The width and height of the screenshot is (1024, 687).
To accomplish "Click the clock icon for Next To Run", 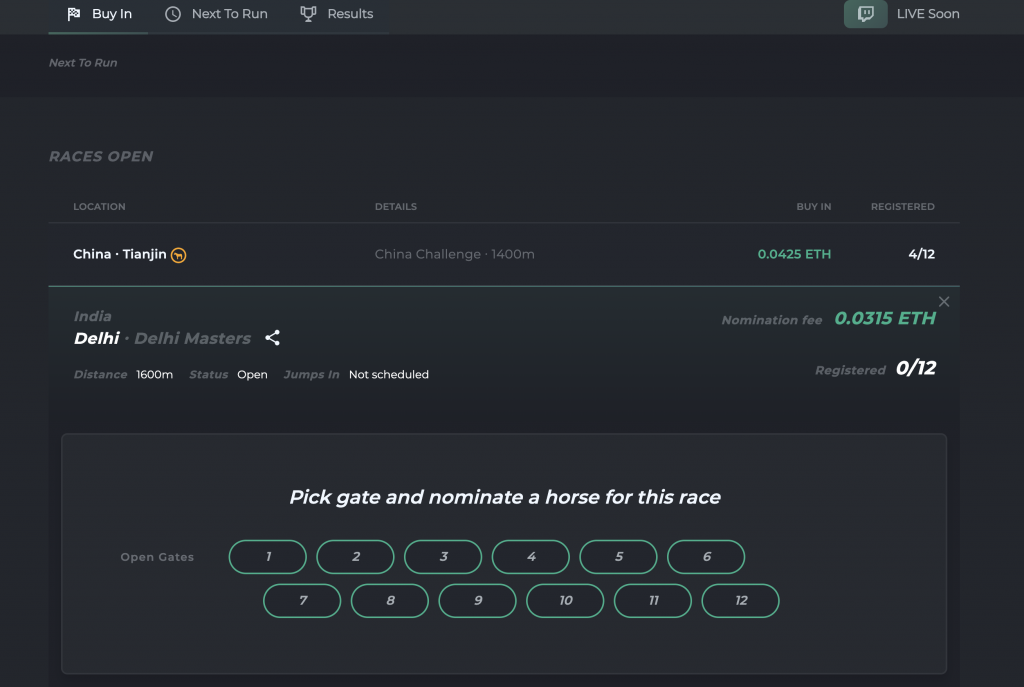I will click(173, 14).
